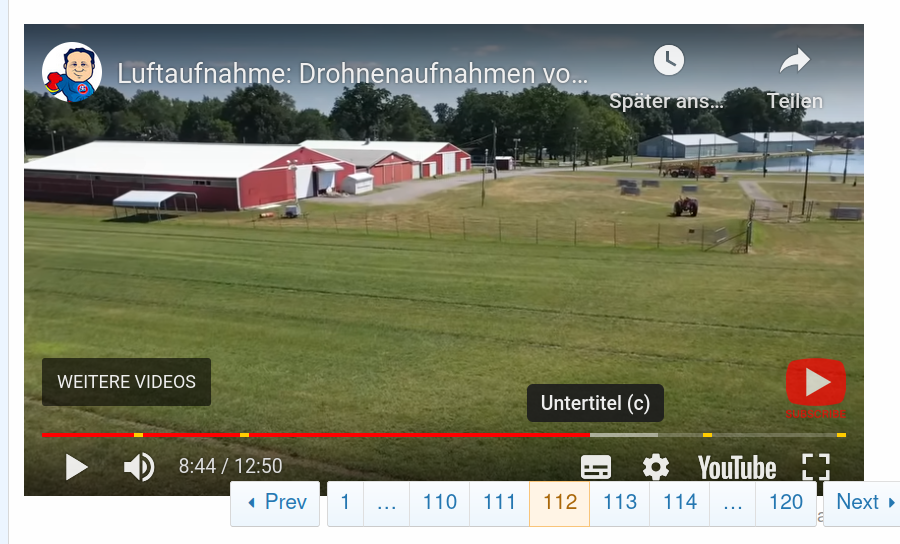This screenshot has height=544, width=900.
Task: Mute the video volume speaker icon
Action: tap(139, 467)
